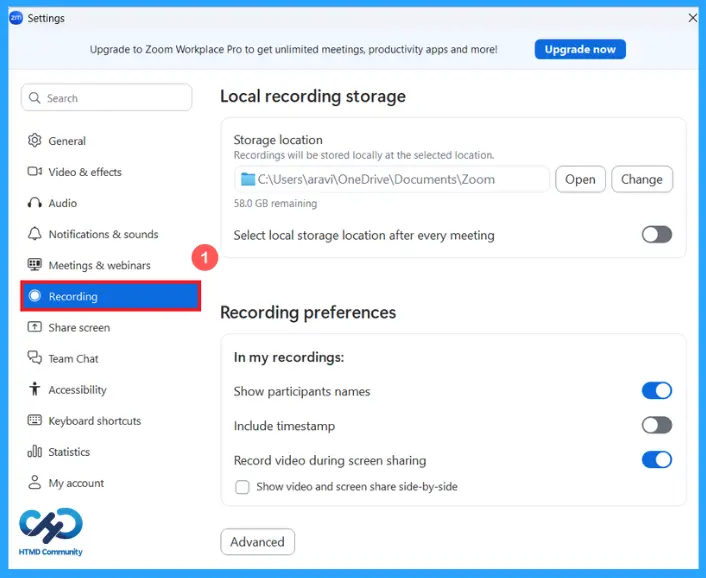Click the Video & effects camera icon

[35, 172]
